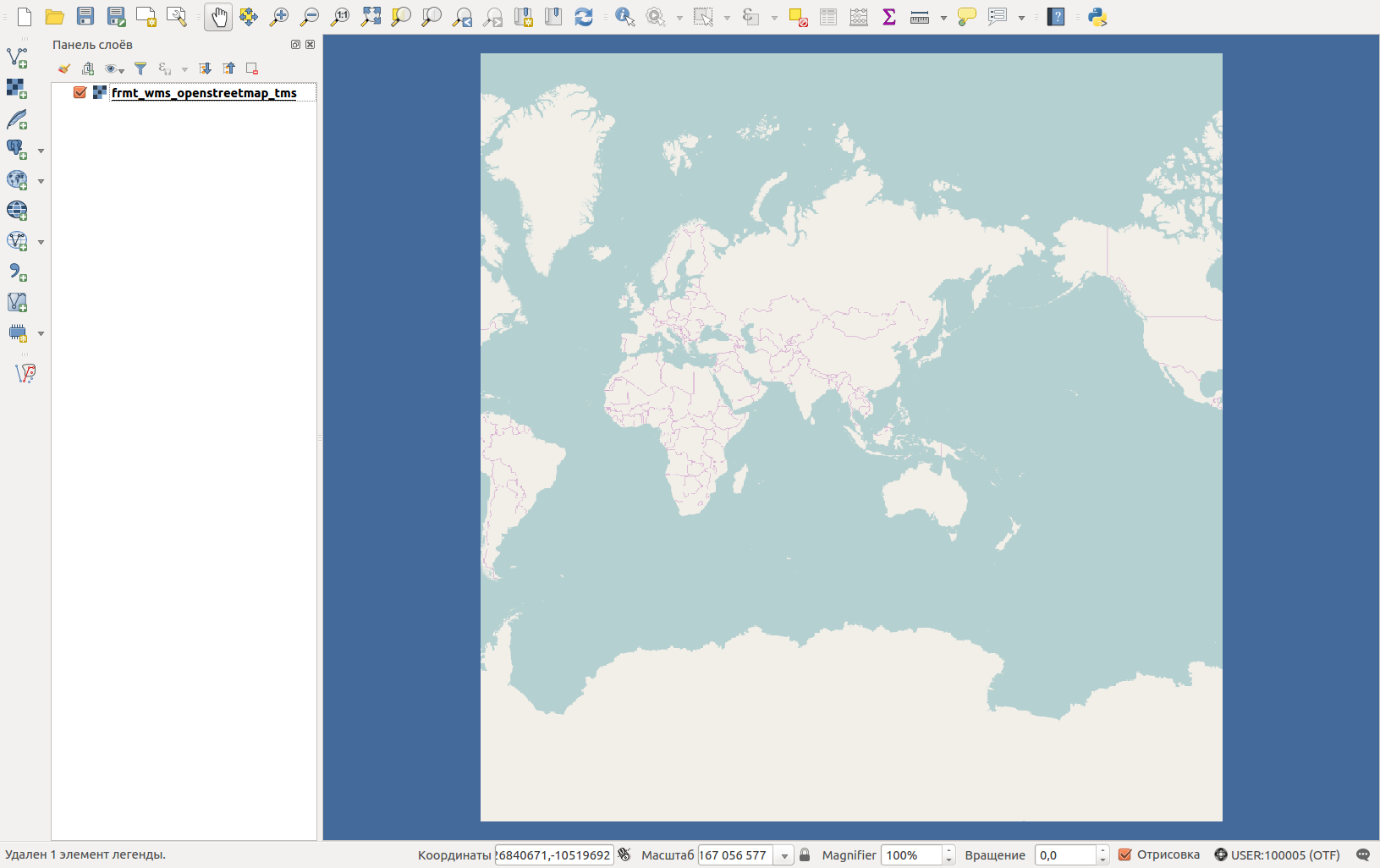Increase the Magnifier value with stepper
1380x868 pixels.
(x=948, y=850)
